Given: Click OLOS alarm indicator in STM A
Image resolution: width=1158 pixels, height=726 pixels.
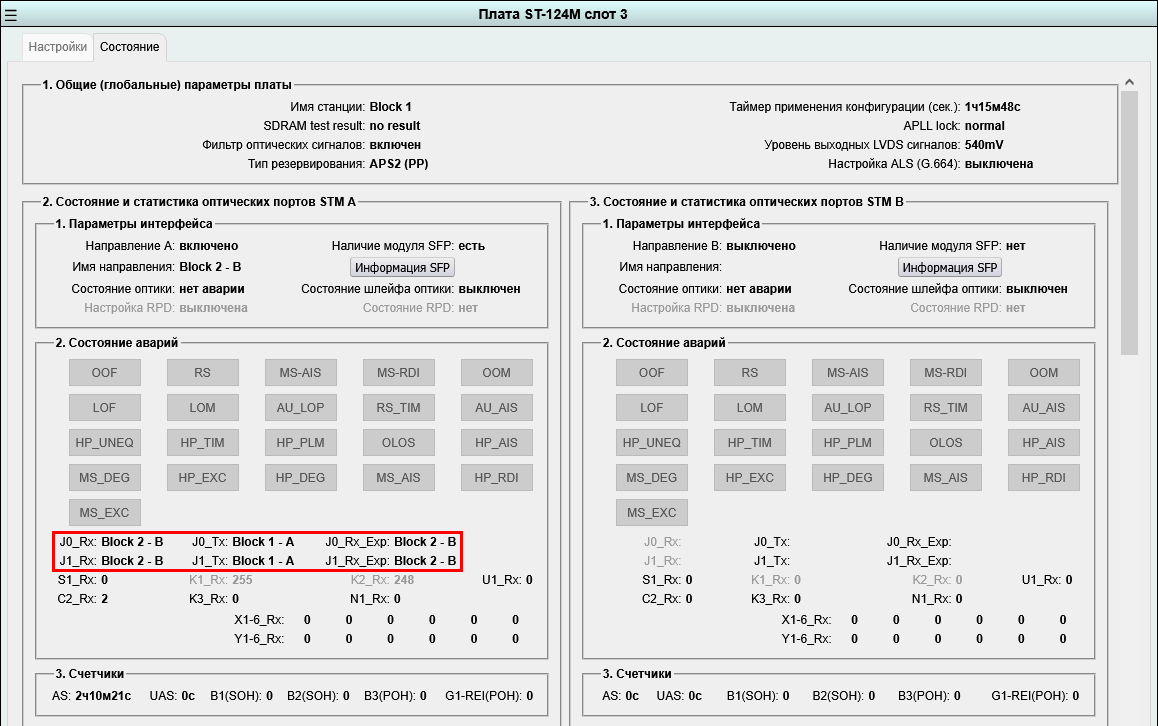Looking at the screenshot, I should coord(399,443).
